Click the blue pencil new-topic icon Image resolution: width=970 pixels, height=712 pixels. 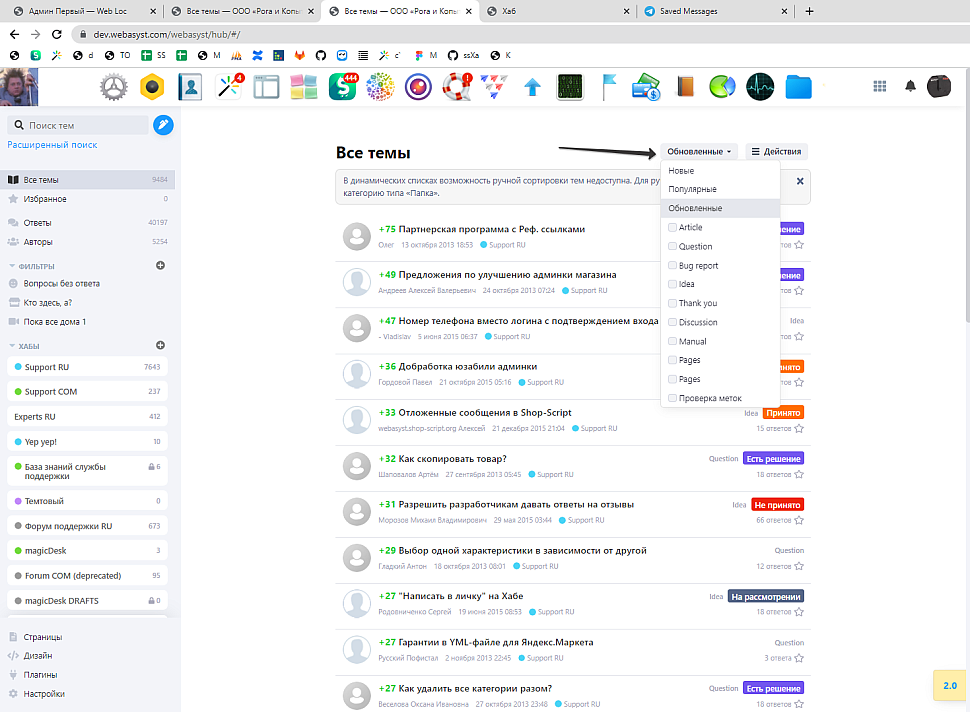[163, 125]
